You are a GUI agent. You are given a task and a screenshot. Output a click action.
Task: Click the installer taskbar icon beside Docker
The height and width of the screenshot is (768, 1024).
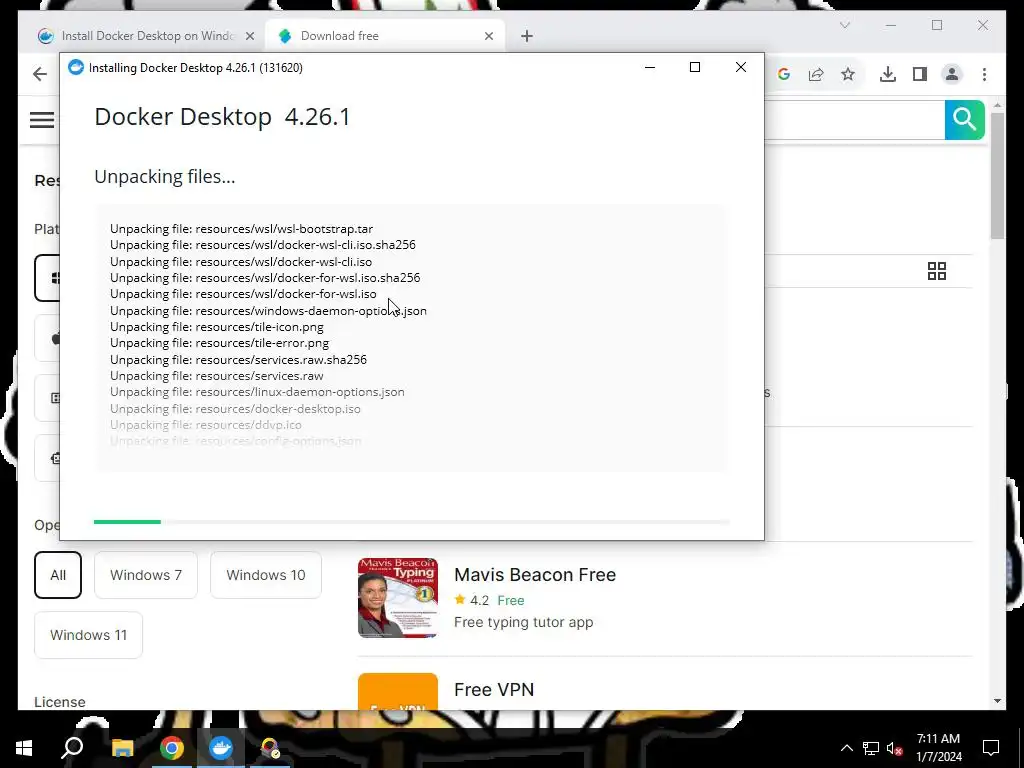[270, 748]
